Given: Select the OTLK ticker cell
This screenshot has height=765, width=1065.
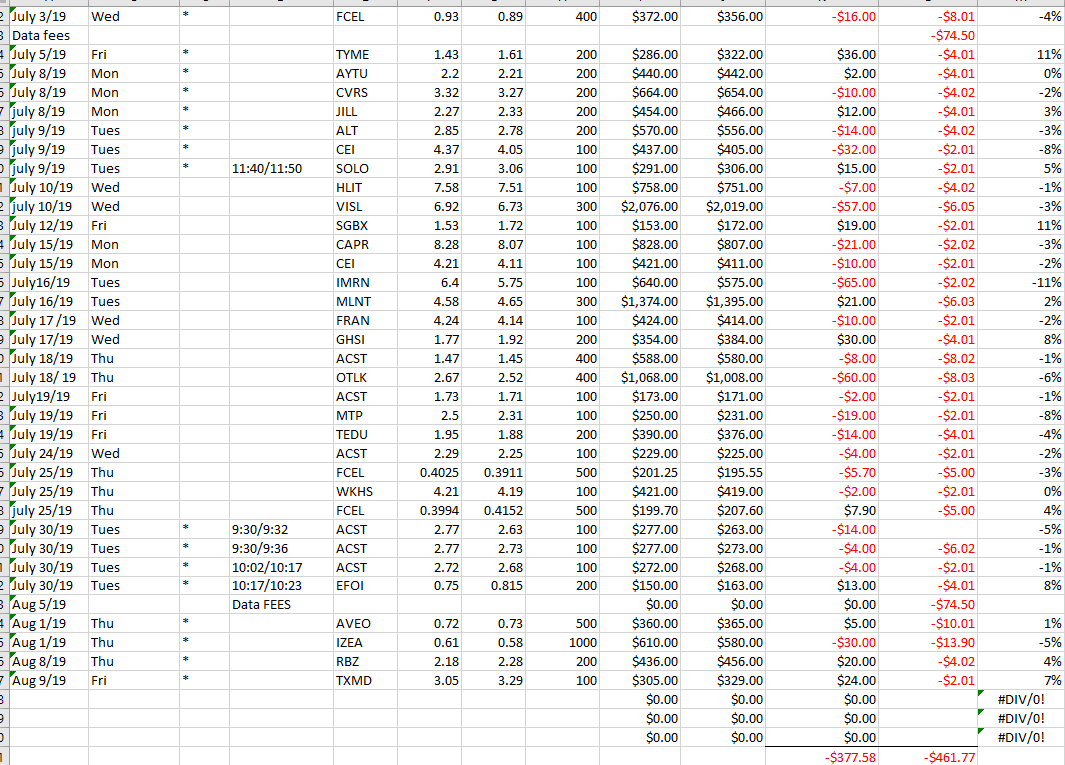Looking at the screenshot, I should (365, 378).
